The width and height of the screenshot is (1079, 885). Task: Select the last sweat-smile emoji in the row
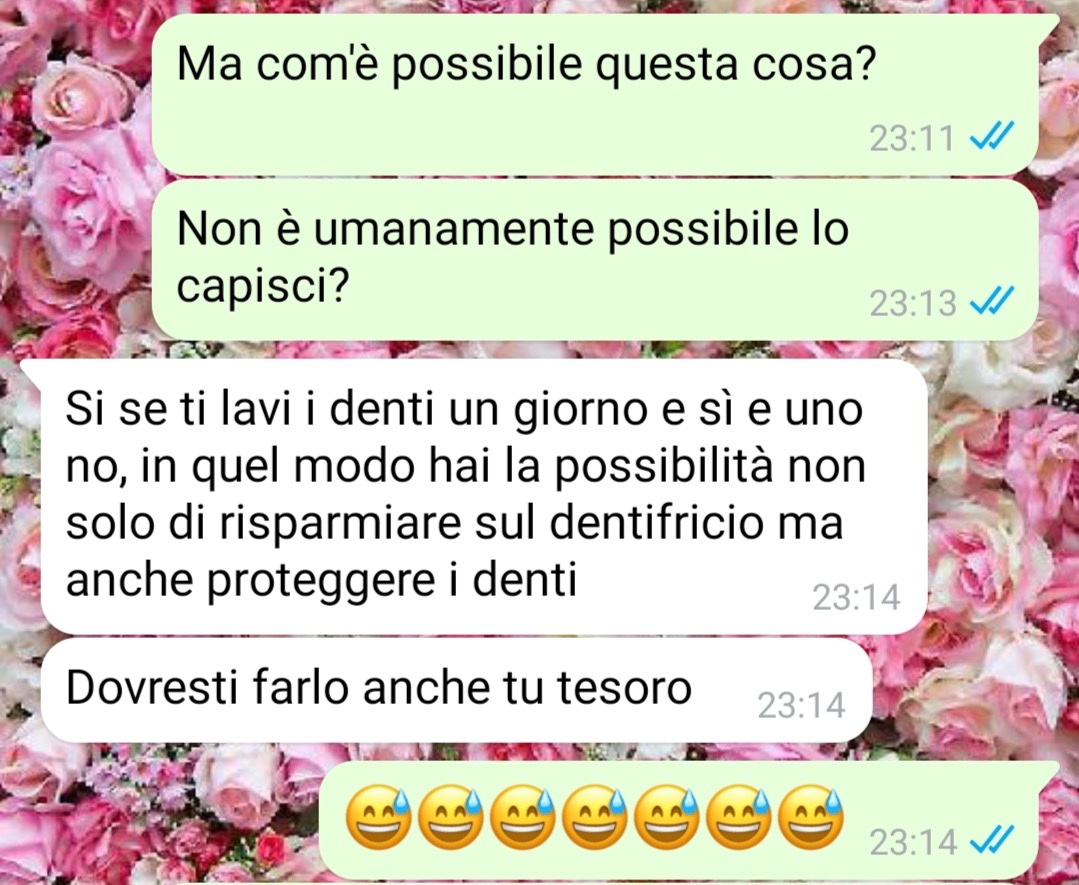click(811, 816)
